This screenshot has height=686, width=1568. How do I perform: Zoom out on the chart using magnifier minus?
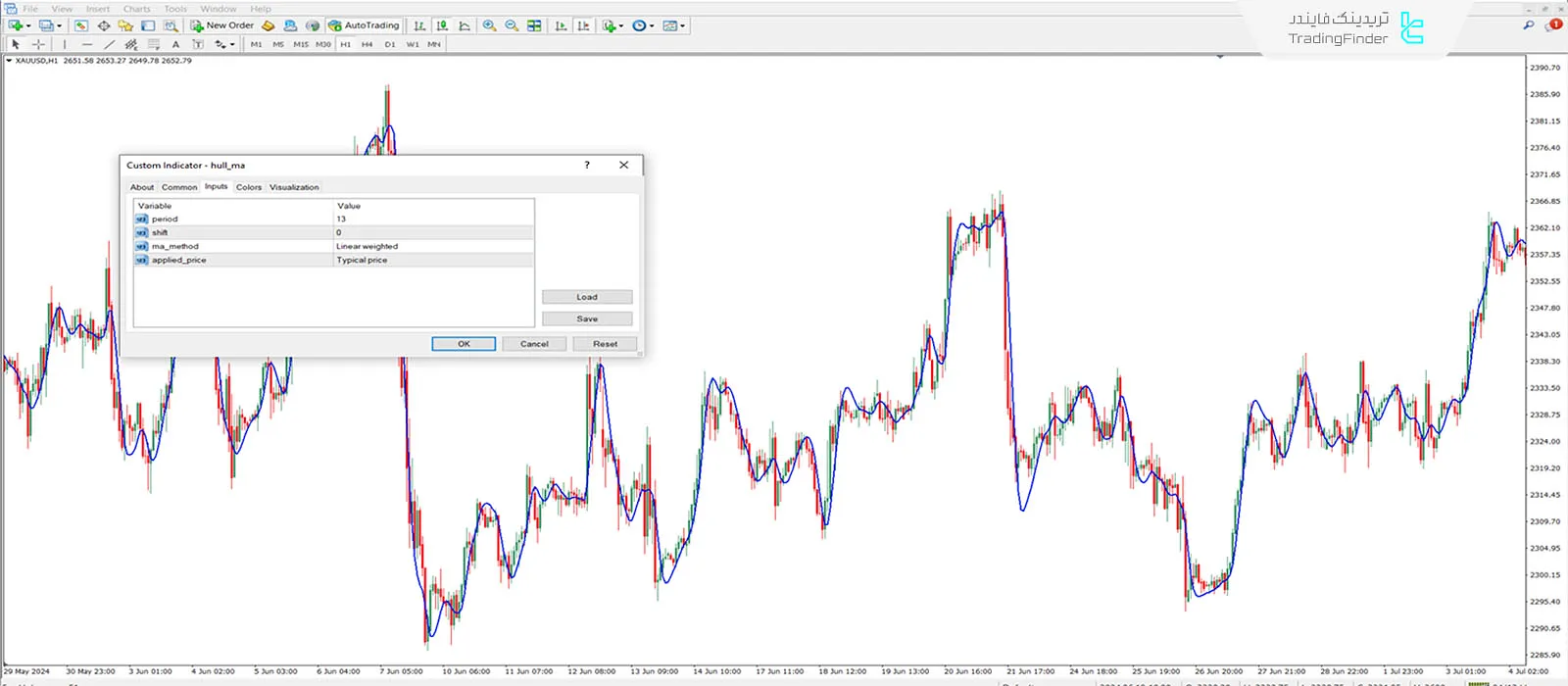[x=512, y=25]
